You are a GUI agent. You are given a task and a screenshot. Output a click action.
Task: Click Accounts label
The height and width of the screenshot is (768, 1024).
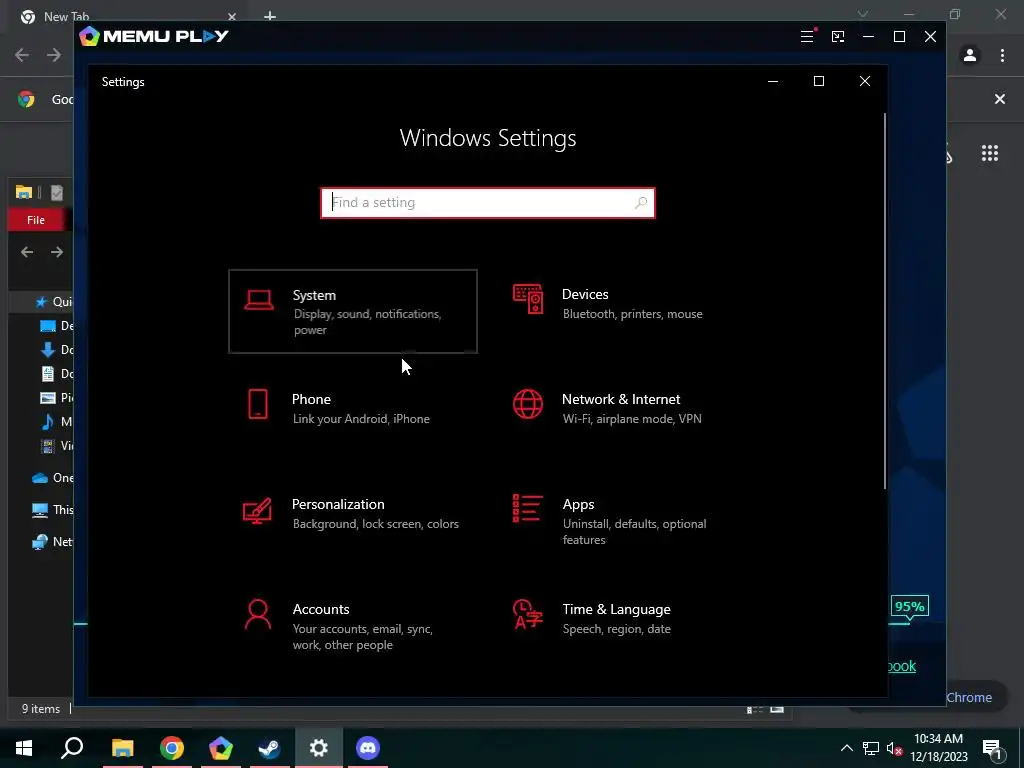click(321, 609)
